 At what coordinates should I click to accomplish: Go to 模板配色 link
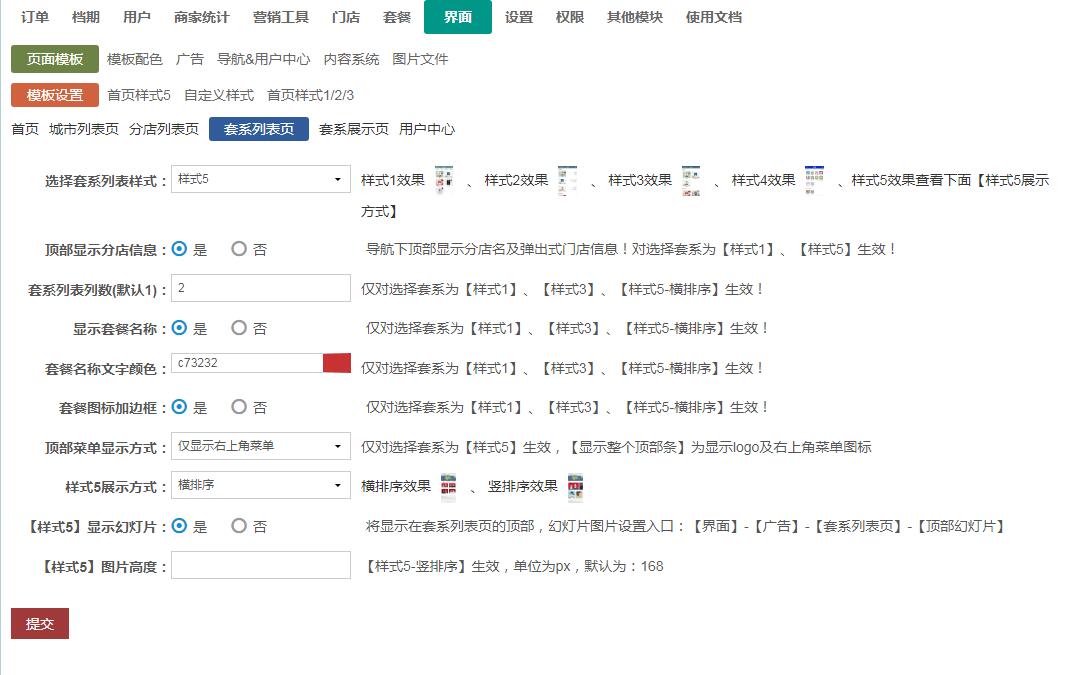tap(134, 59)
